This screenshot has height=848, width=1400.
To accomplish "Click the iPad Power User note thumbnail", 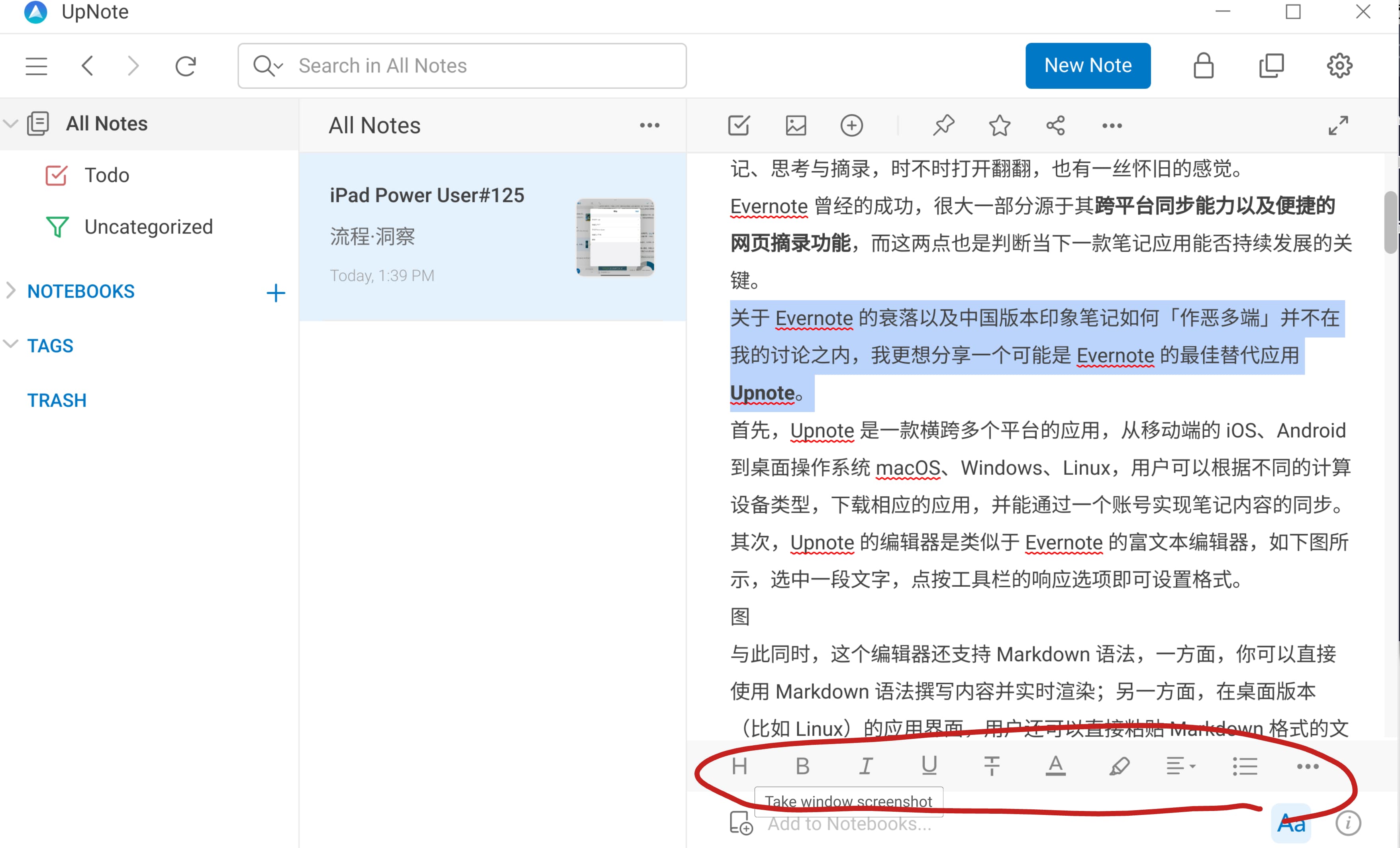I will click(x=616, y=237).
